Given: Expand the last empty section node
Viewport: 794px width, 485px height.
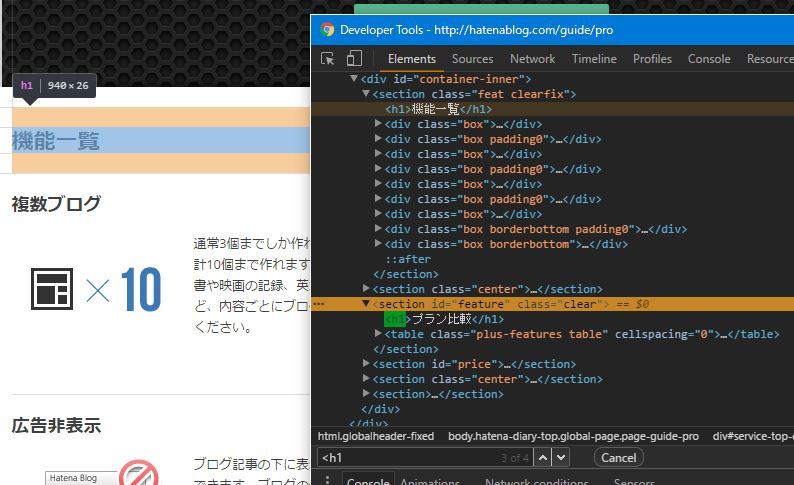Looking at the screenshot, I should pyautogui.click(x=366, y=393).
